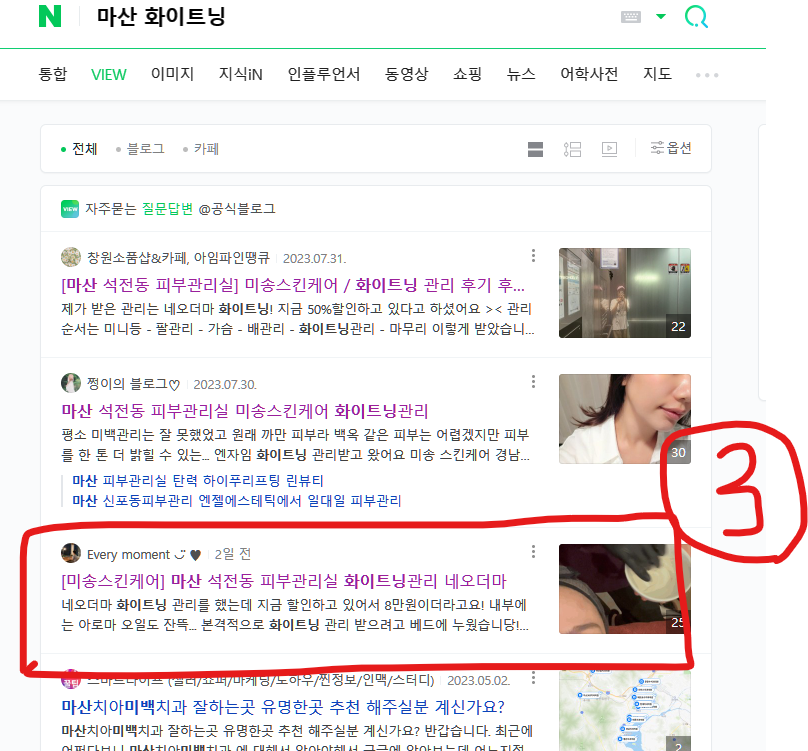Open the elevator thumbnail with 22 photos
The height and width of the screenshot is (751, 808).
(625, 293)
